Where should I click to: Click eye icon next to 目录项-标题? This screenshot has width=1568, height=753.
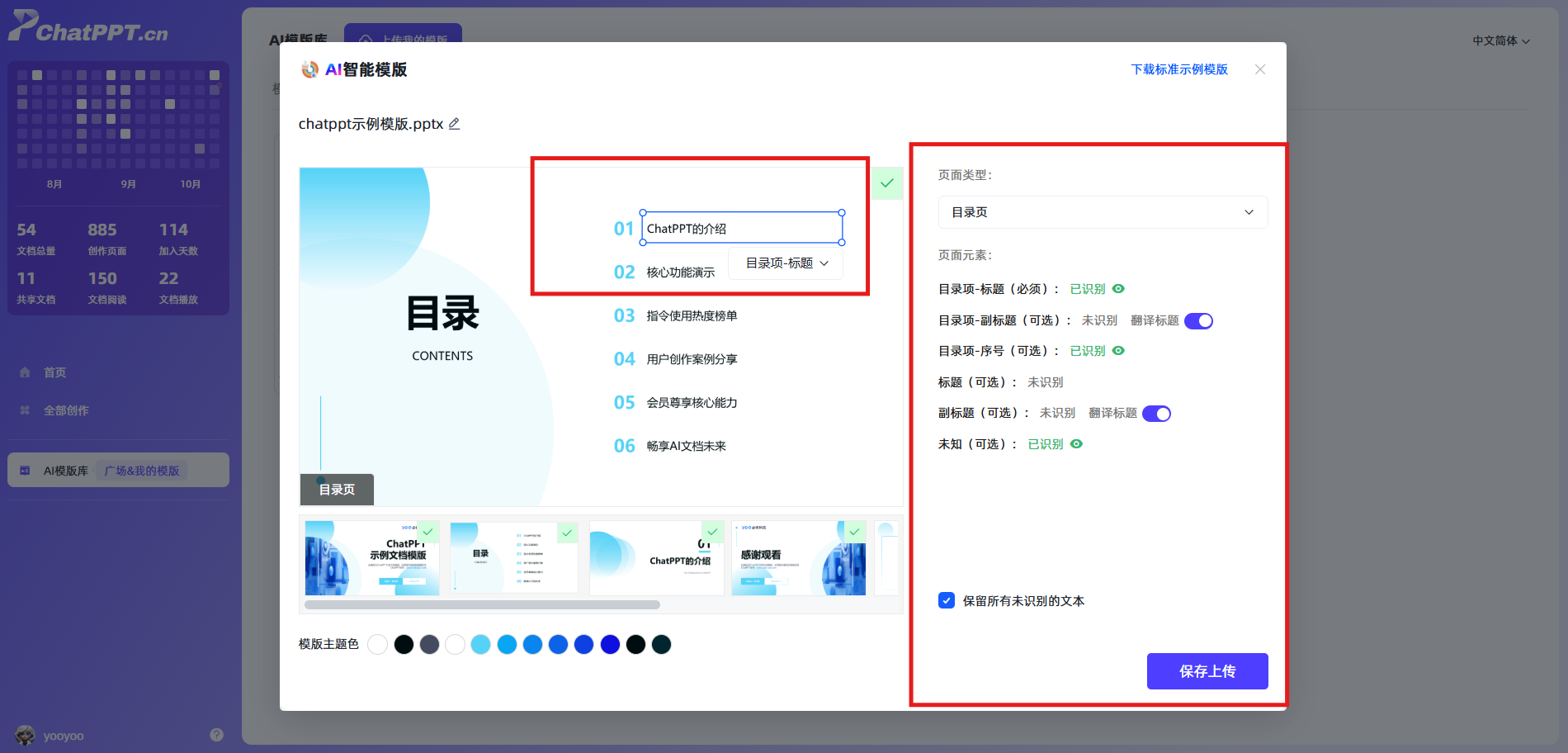(1118, 289)
